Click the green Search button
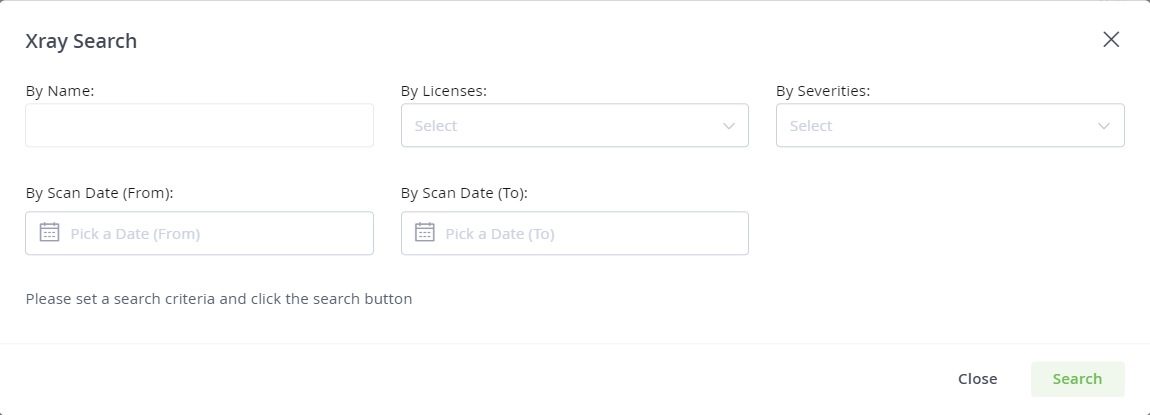This screenshot has height=415, width=1150. pyautogui.click(x=1077, y=379)
